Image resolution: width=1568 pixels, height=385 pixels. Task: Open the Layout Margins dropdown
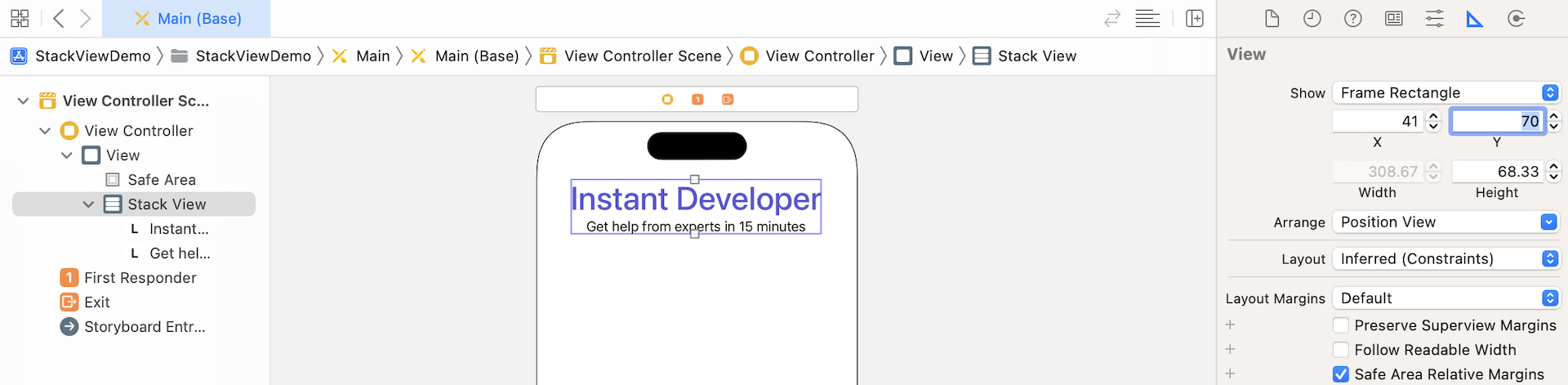click(x=1445, y=298)
